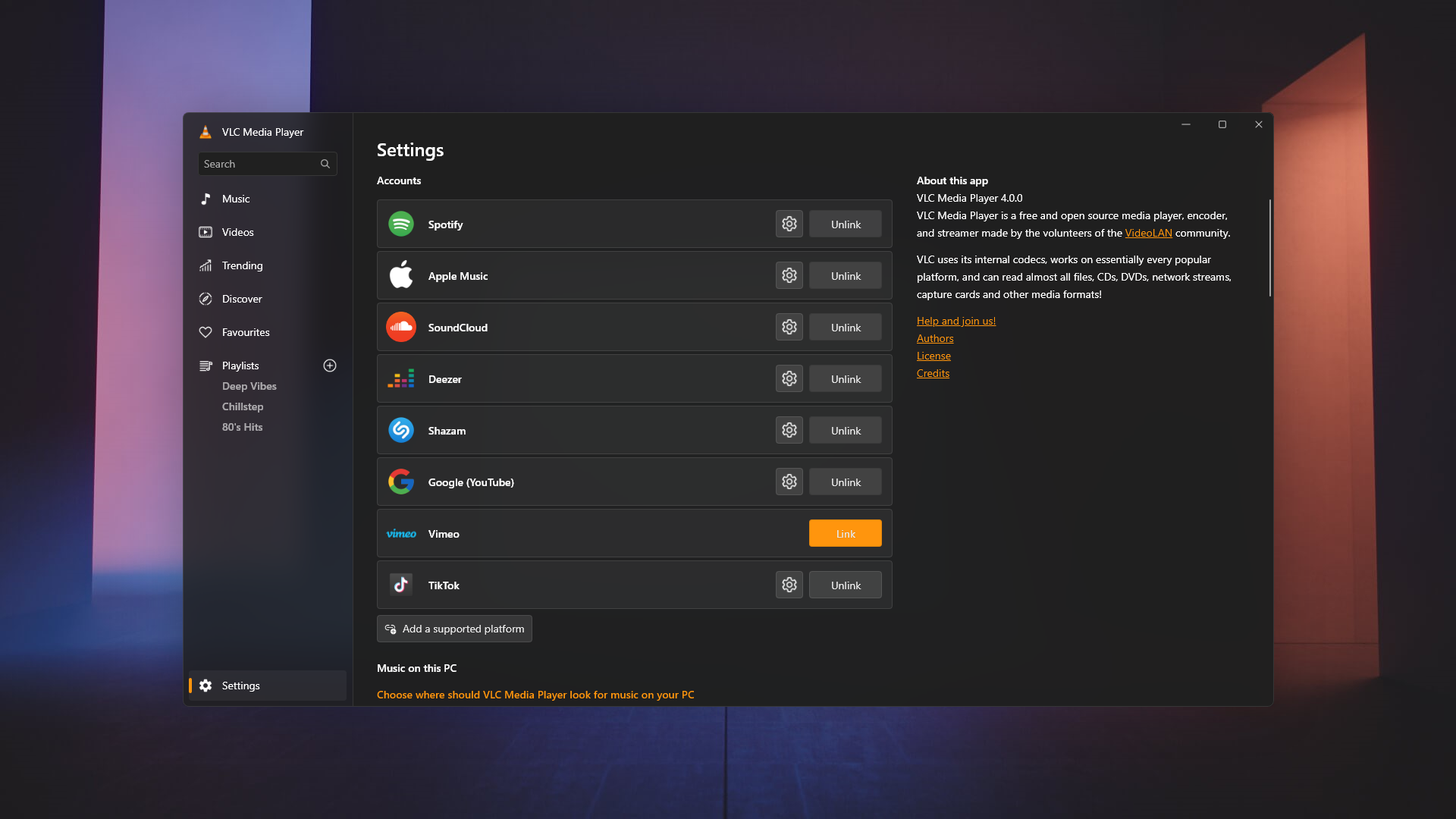
Task: Open the Videos section in the sidebar
Action: [237, 232]
